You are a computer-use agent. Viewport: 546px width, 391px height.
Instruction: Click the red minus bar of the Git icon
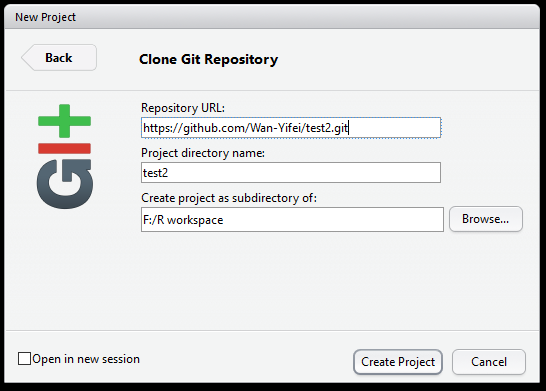coord(64,148)
